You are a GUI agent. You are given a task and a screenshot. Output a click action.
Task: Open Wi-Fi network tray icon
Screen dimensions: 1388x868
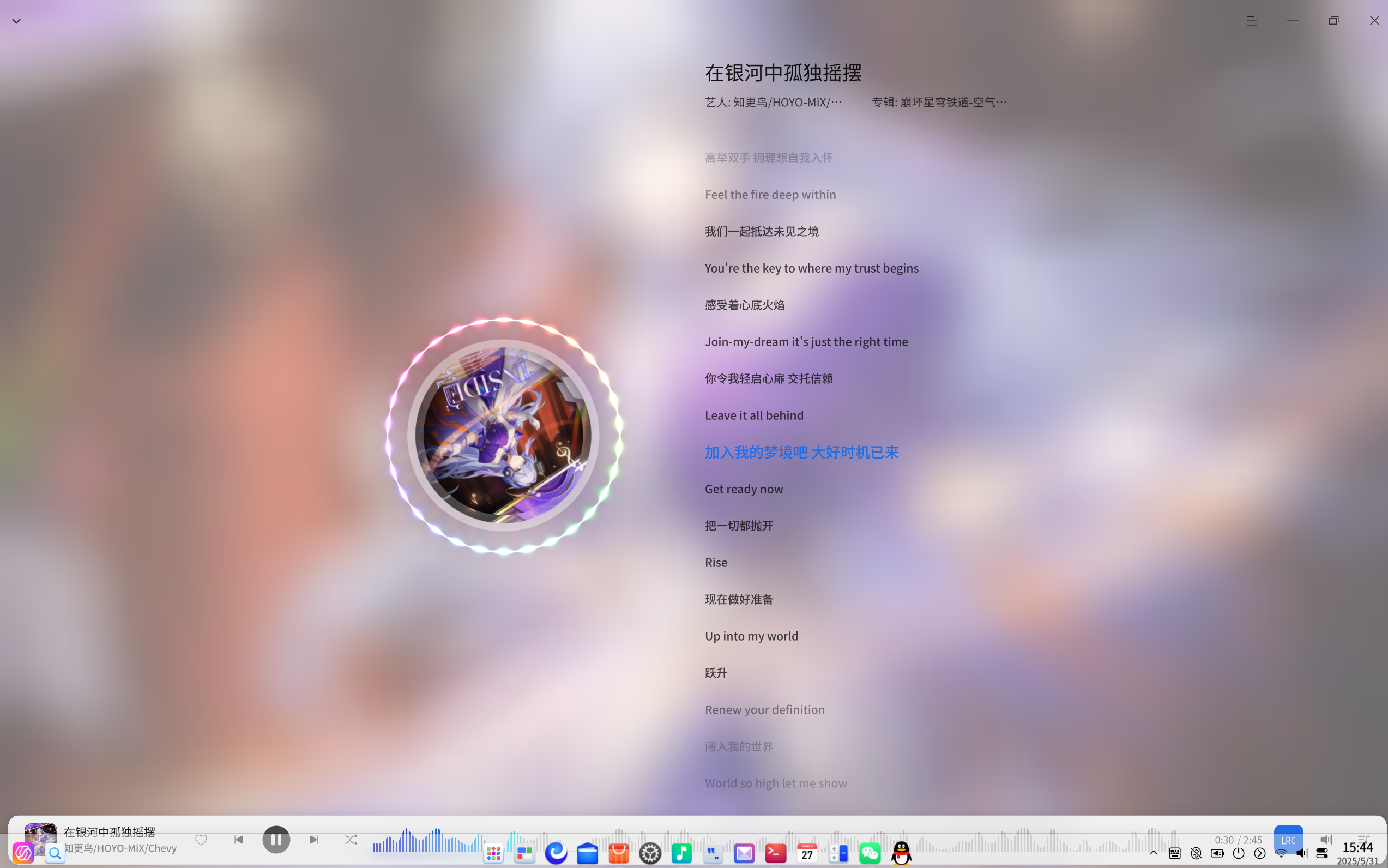coord(1281,854)
